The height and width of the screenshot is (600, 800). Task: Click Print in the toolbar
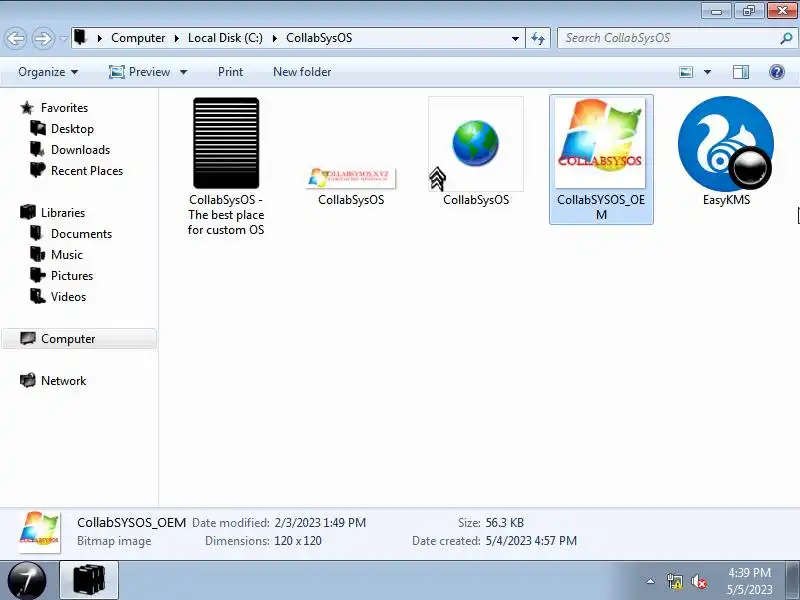230,72
